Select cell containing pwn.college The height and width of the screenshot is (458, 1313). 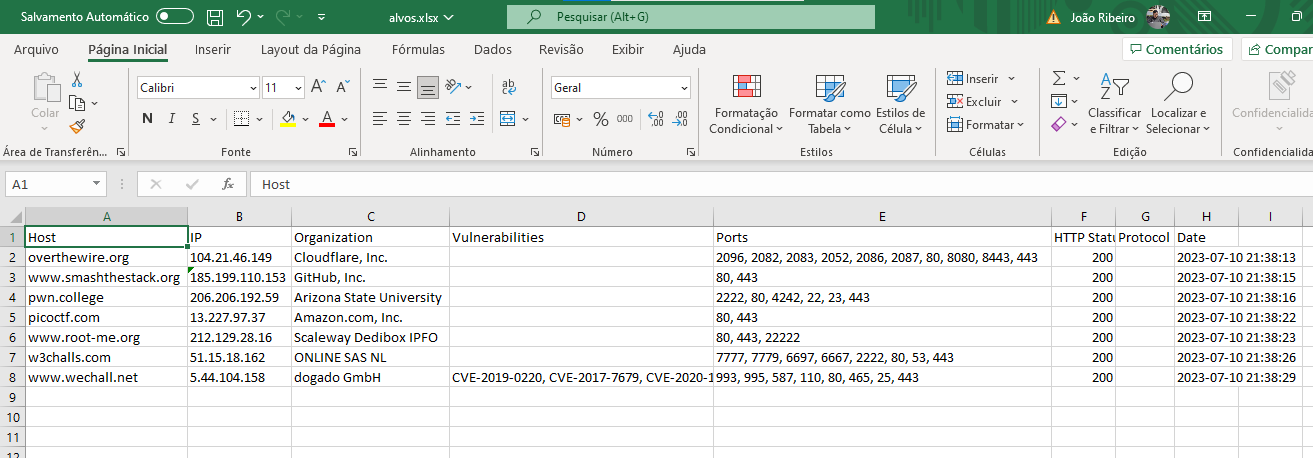click(x=106, y=297)
